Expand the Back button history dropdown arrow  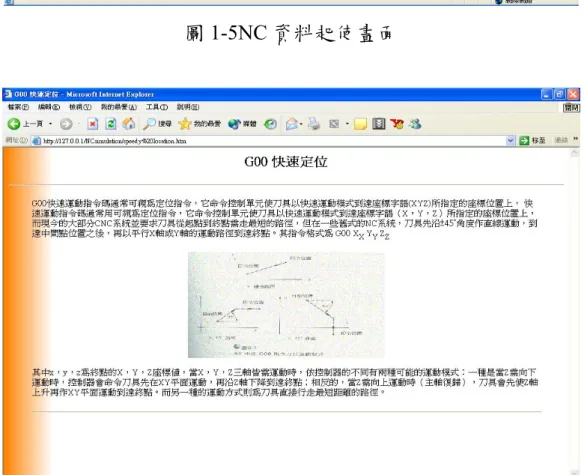click(50, 124)
